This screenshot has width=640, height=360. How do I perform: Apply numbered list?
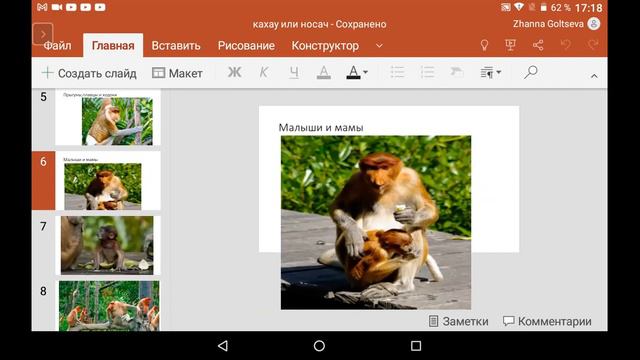427,73
